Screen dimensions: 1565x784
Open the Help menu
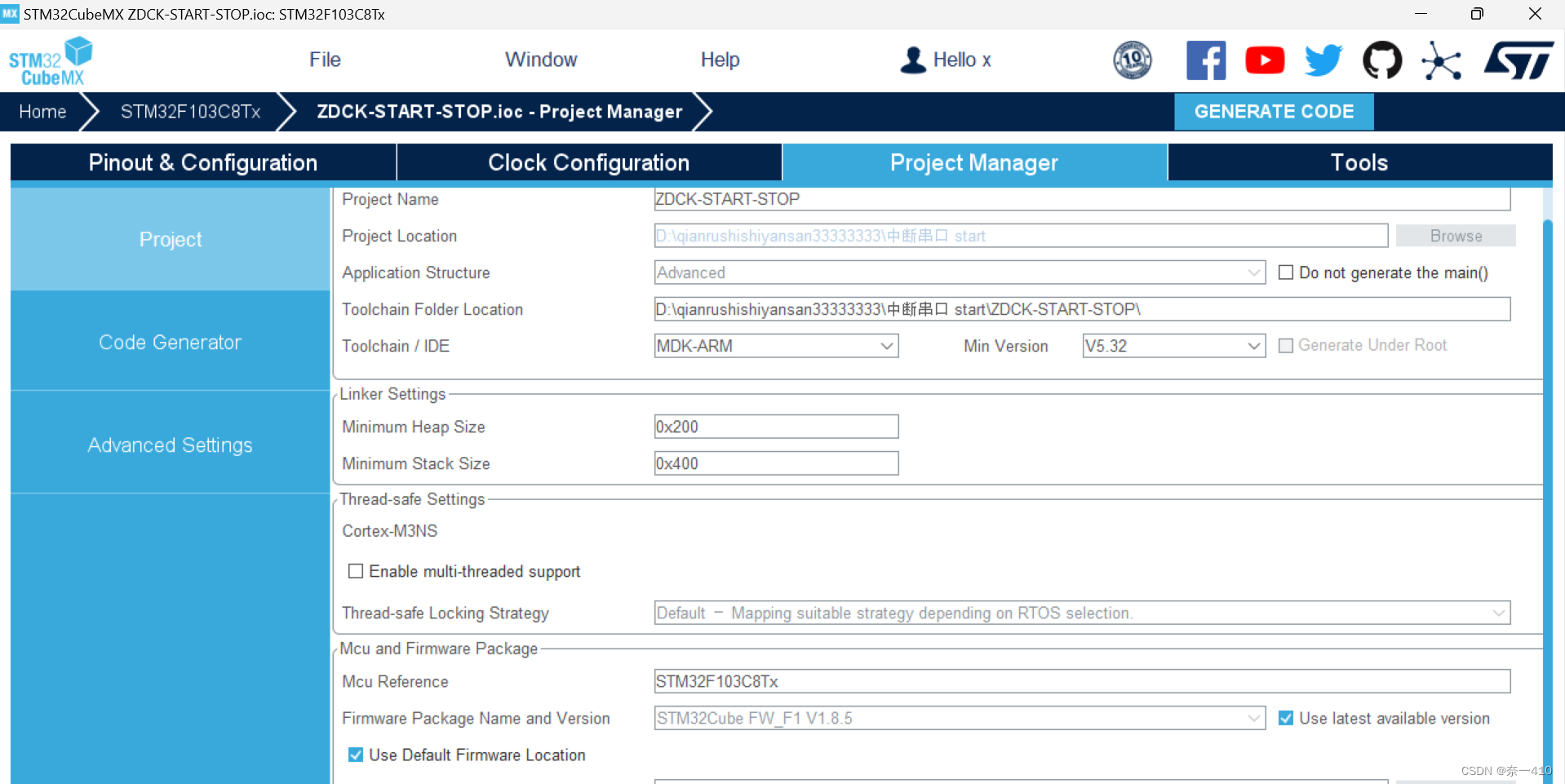(x=720, y=60)
